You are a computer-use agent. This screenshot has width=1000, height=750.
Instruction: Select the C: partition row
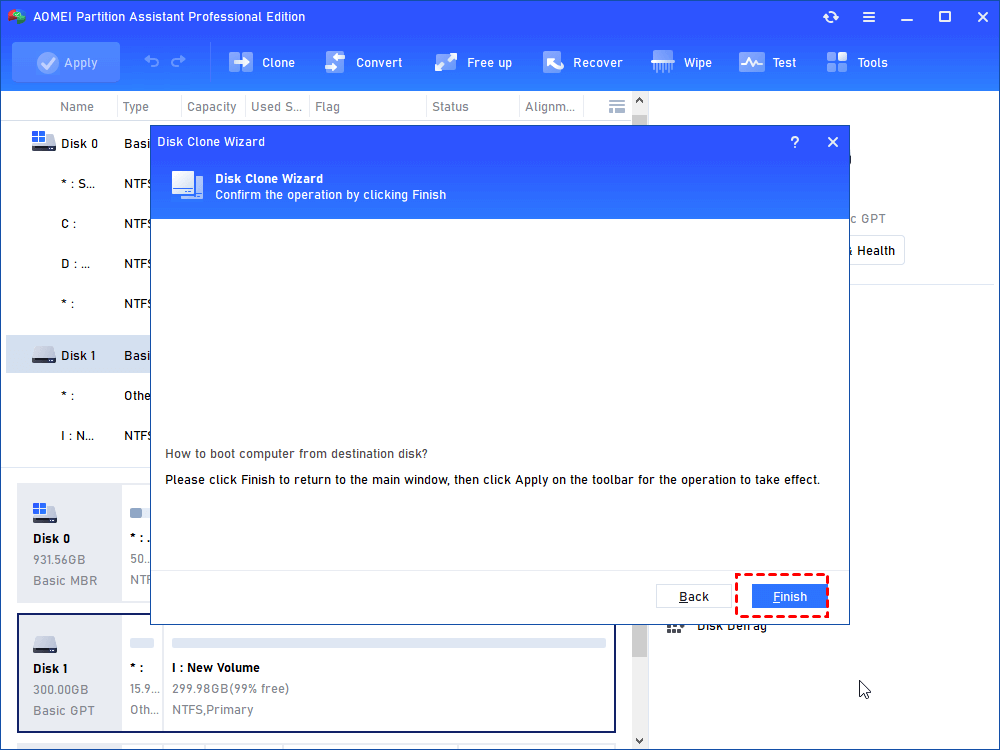pos(79,224)
